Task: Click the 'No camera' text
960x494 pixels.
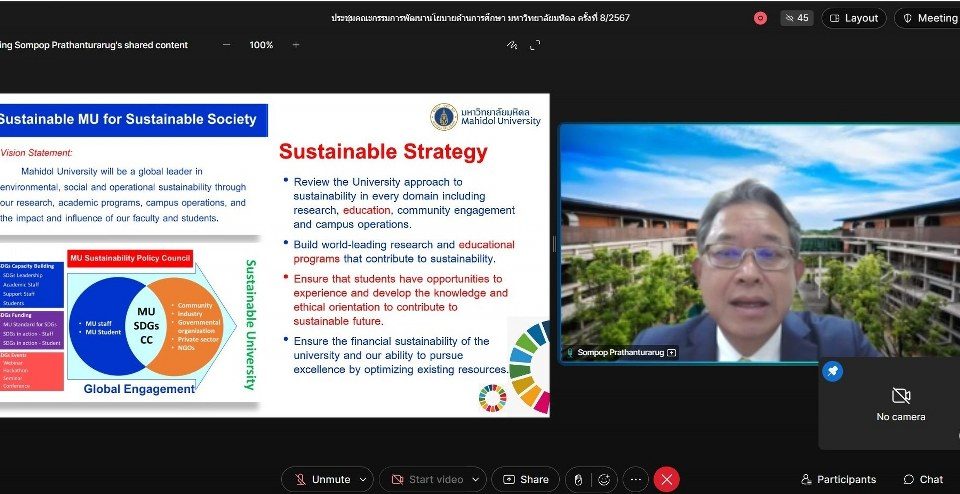Action: tap(901, 417)
